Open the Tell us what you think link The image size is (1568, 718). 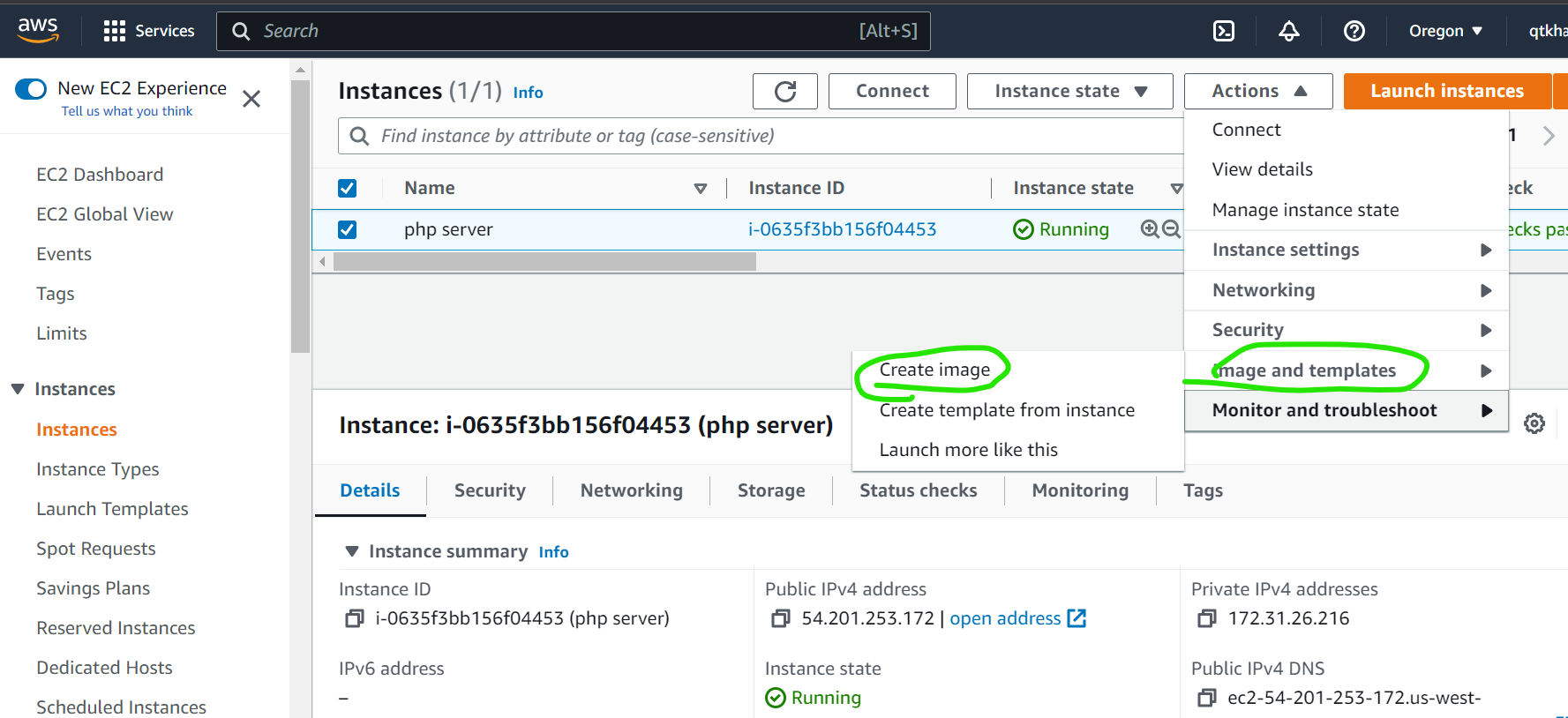tap(126, 111)
